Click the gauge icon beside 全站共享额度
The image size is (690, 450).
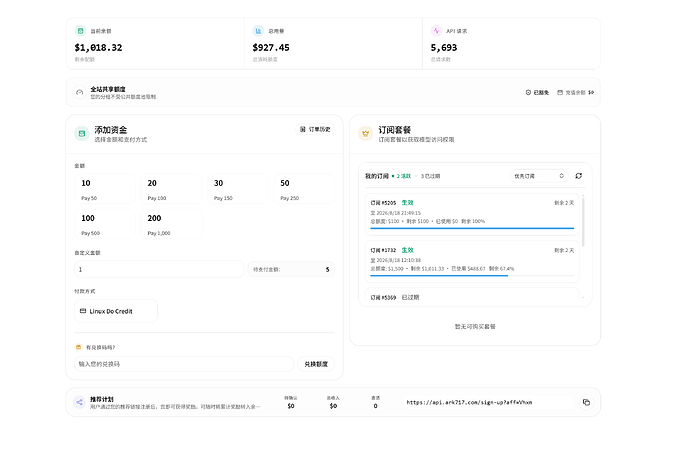(80, 92)
